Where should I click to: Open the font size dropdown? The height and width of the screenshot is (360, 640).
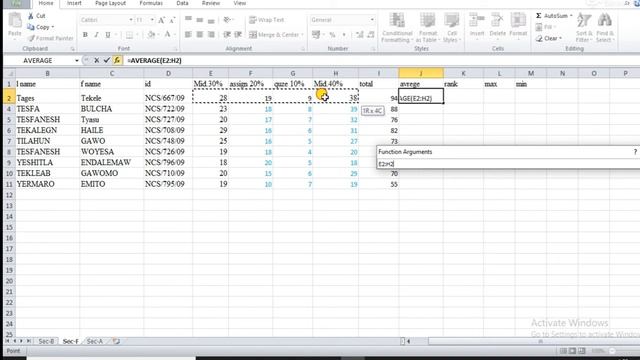click(x=152, y=20)
